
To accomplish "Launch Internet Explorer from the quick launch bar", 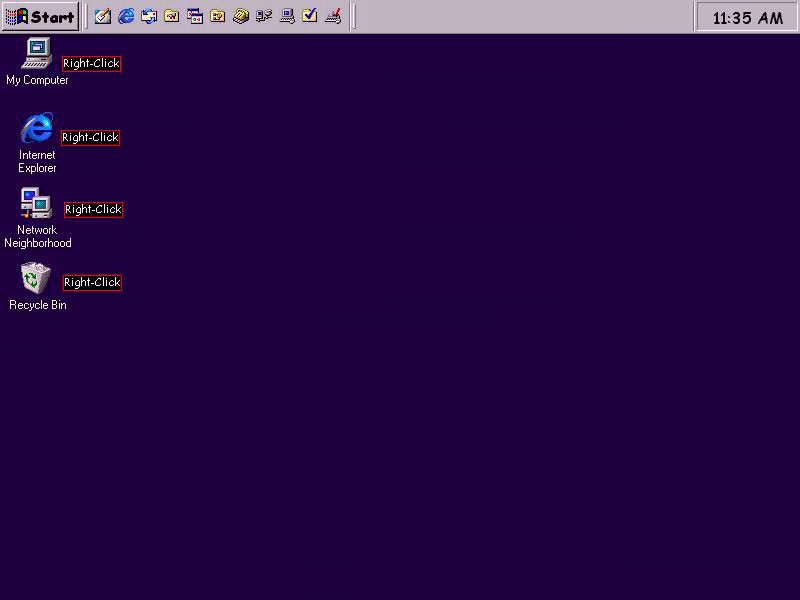I will click(x=126, y=16).
